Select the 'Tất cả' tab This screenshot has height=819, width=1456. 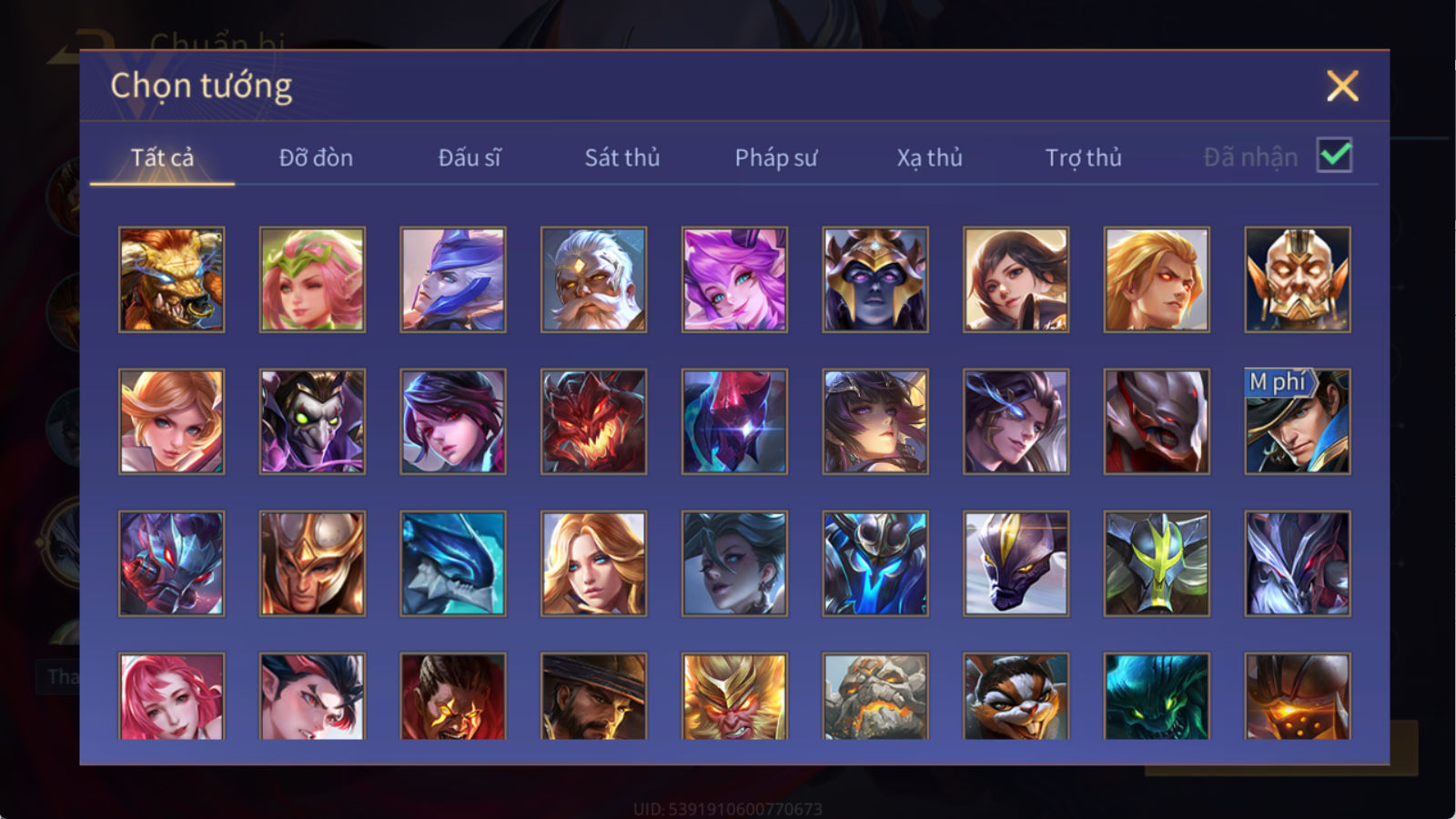162,157
